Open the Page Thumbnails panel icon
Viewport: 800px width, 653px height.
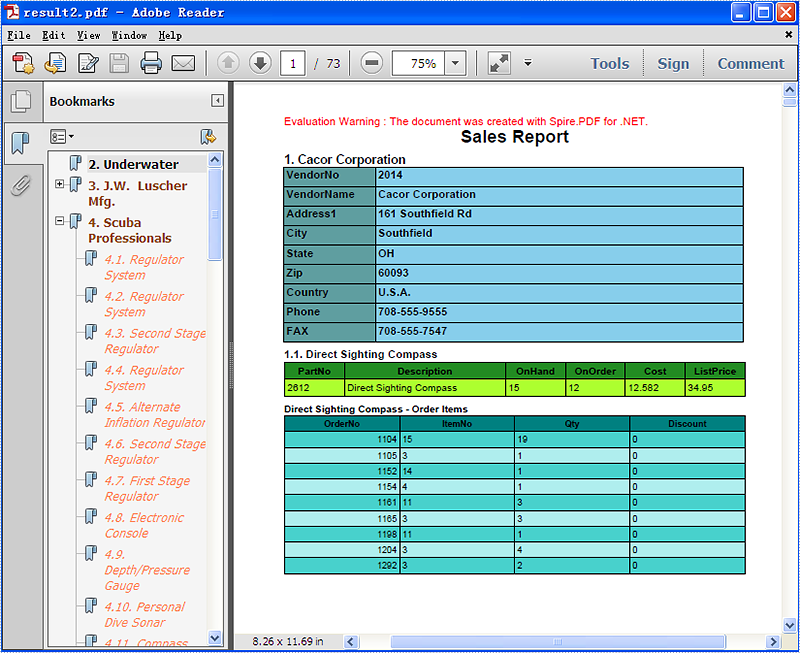pos(21,101)
